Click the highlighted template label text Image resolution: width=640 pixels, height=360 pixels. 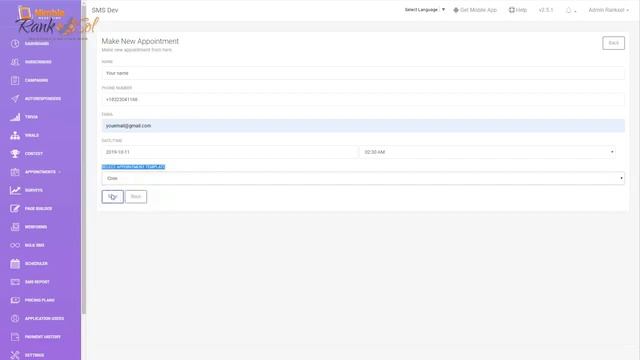(x=133, y=167)
